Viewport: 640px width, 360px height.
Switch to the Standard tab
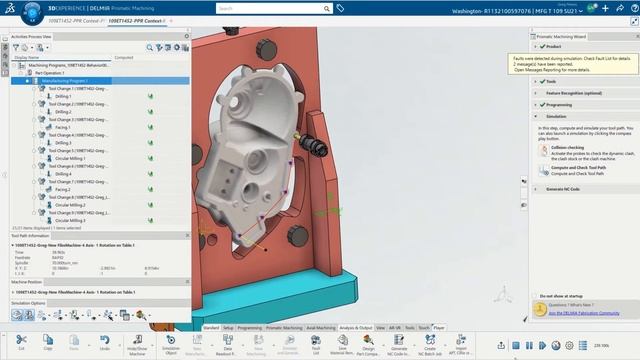(x=211, y=328)
